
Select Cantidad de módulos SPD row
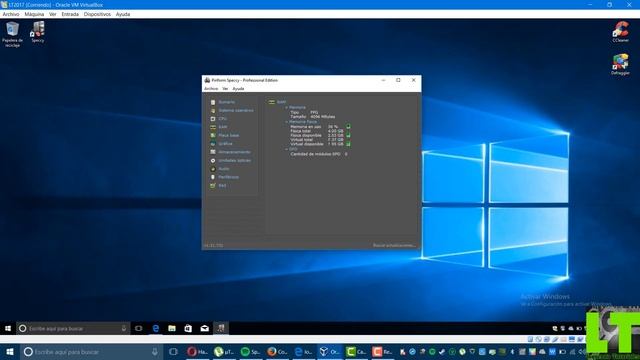pyautogui.click(x=319, y=154)
